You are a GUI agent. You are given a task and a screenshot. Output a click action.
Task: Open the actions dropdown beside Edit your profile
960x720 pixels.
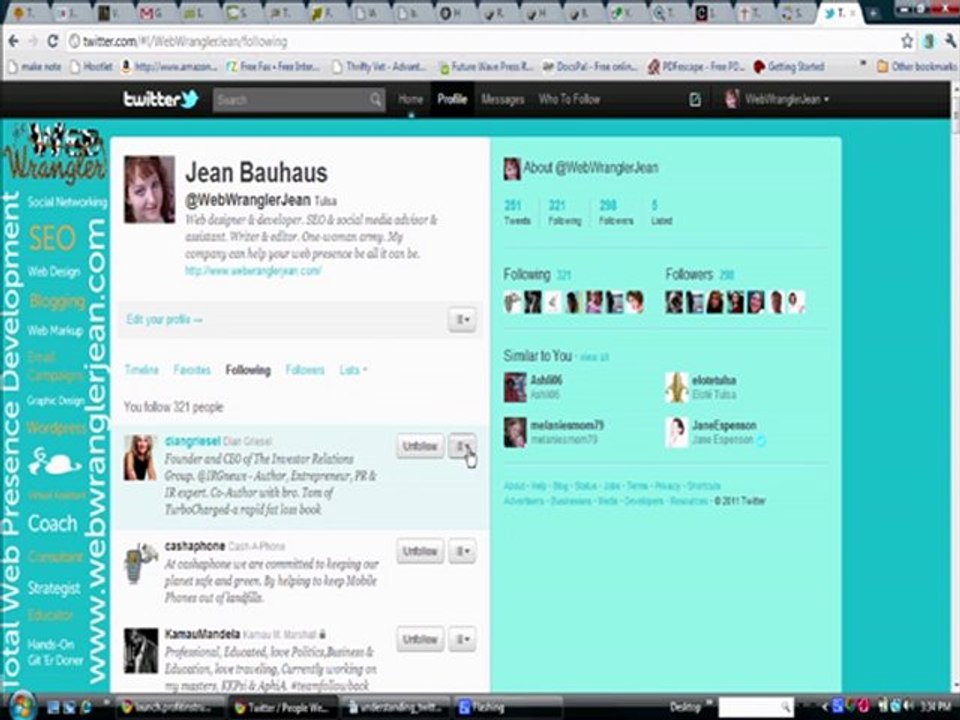click(462, 319)
